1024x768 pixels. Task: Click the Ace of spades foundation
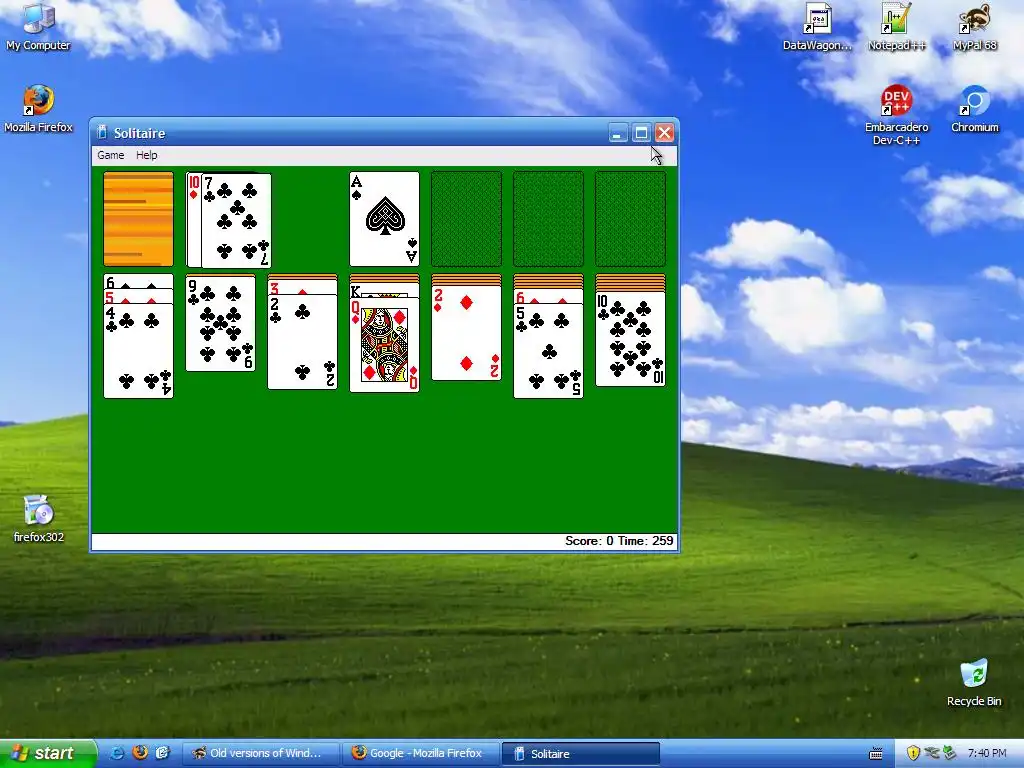click(x=385, y=219)
